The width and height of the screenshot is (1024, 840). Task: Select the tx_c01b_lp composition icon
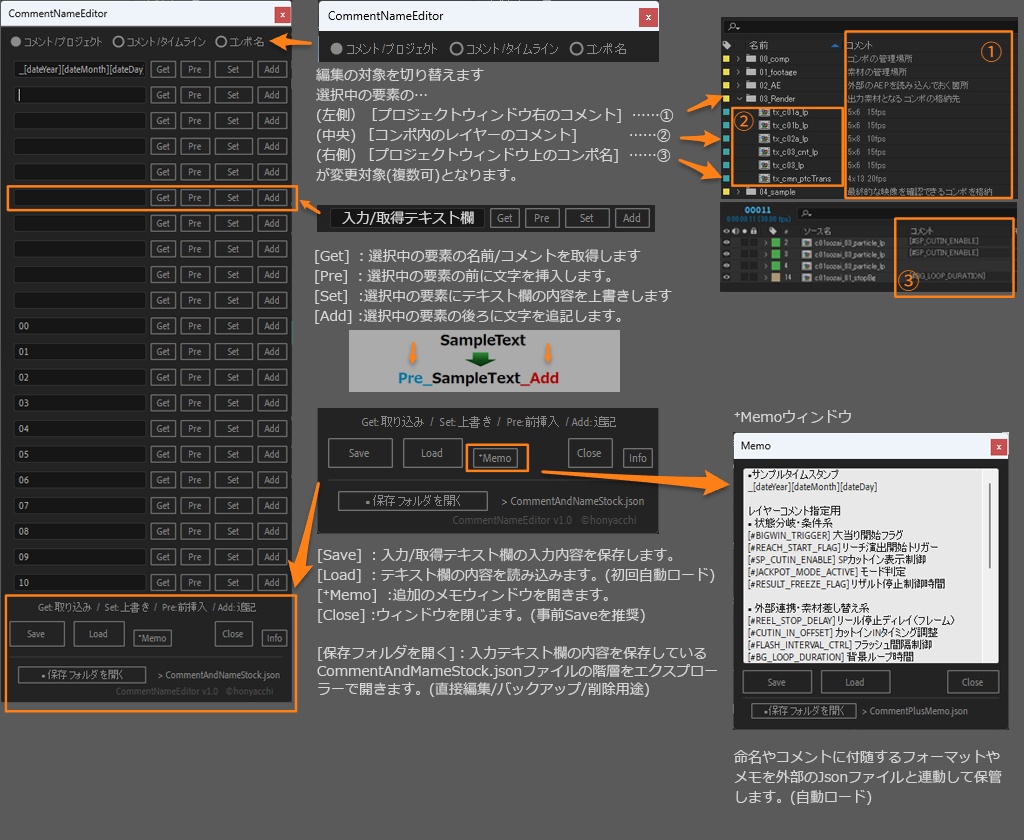(x=764, y=125)
